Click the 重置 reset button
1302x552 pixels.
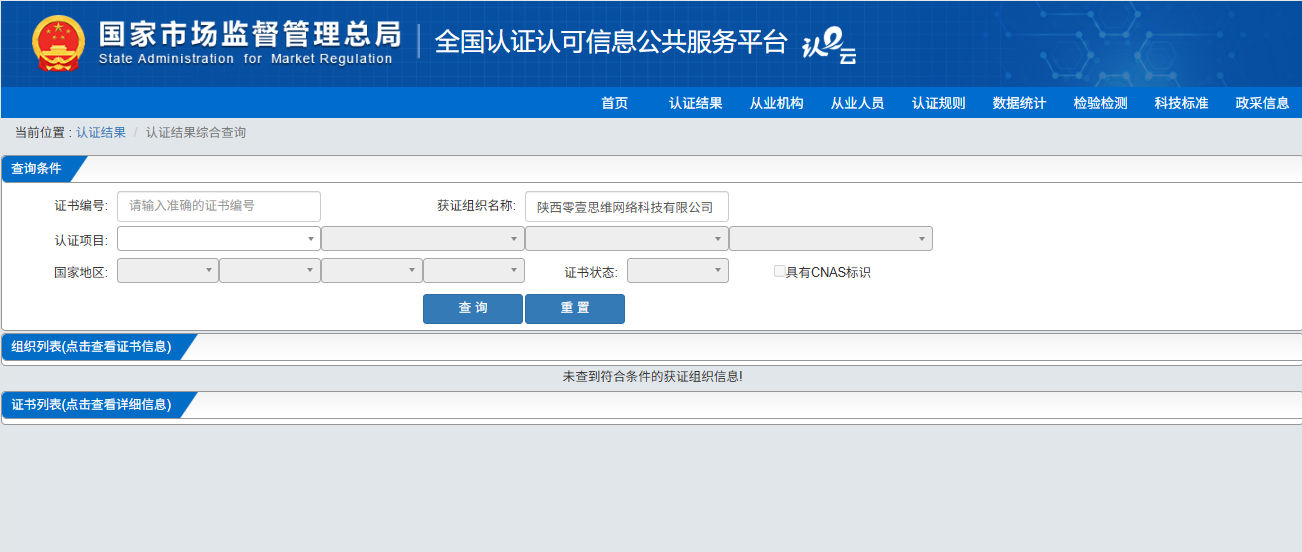point(575,309)
